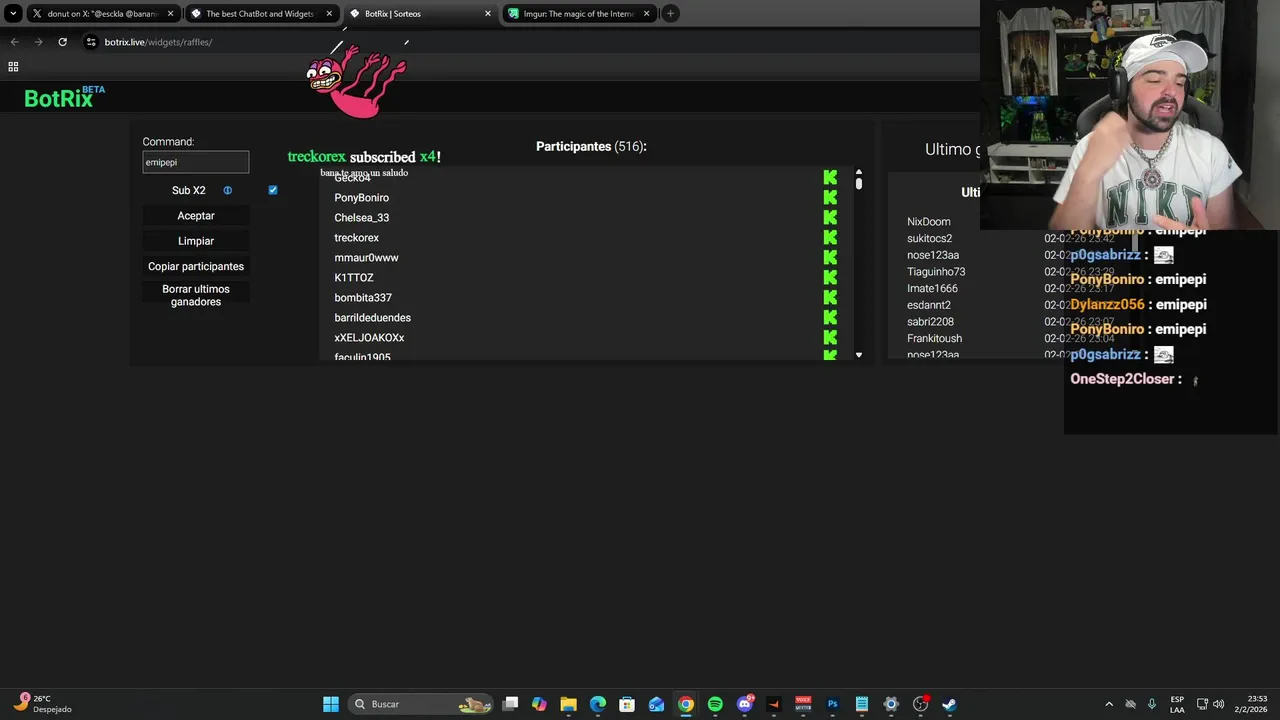
Task: Go back in browser history
Action: 14,42
